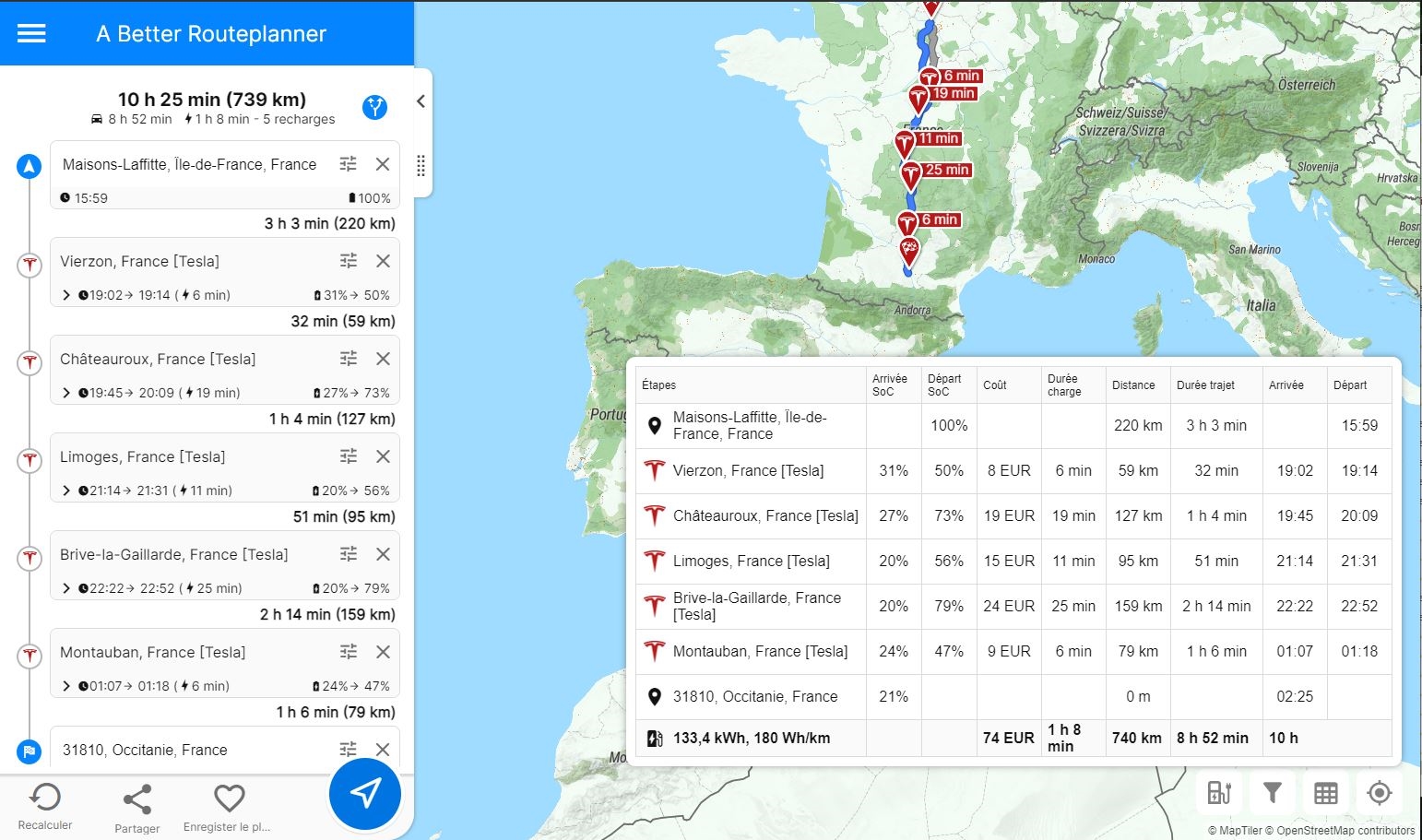The width and height of the screenshot is (1422, 840).
Task: Click the waypoint drag handle dots
Action: point(421,166)
